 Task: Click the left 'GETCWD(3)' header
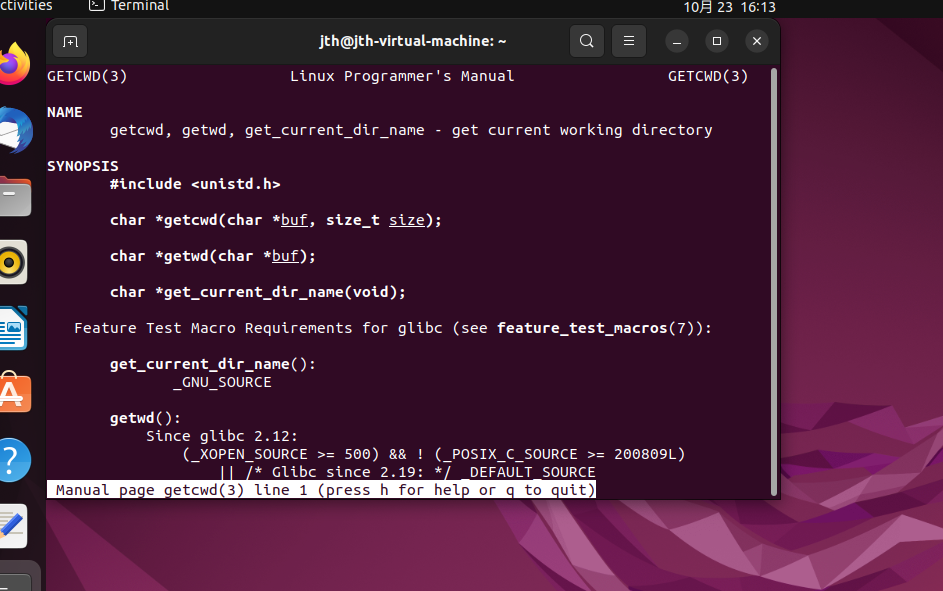[87, 76]
